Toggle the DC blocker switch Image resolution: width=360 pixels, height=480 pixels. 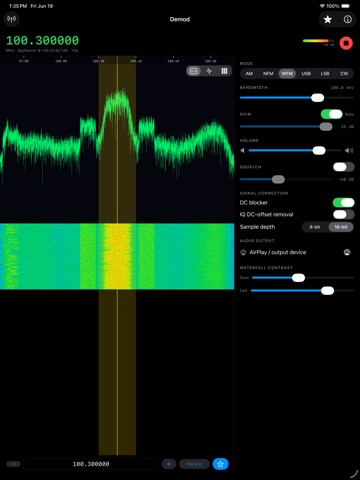[344, 202]
